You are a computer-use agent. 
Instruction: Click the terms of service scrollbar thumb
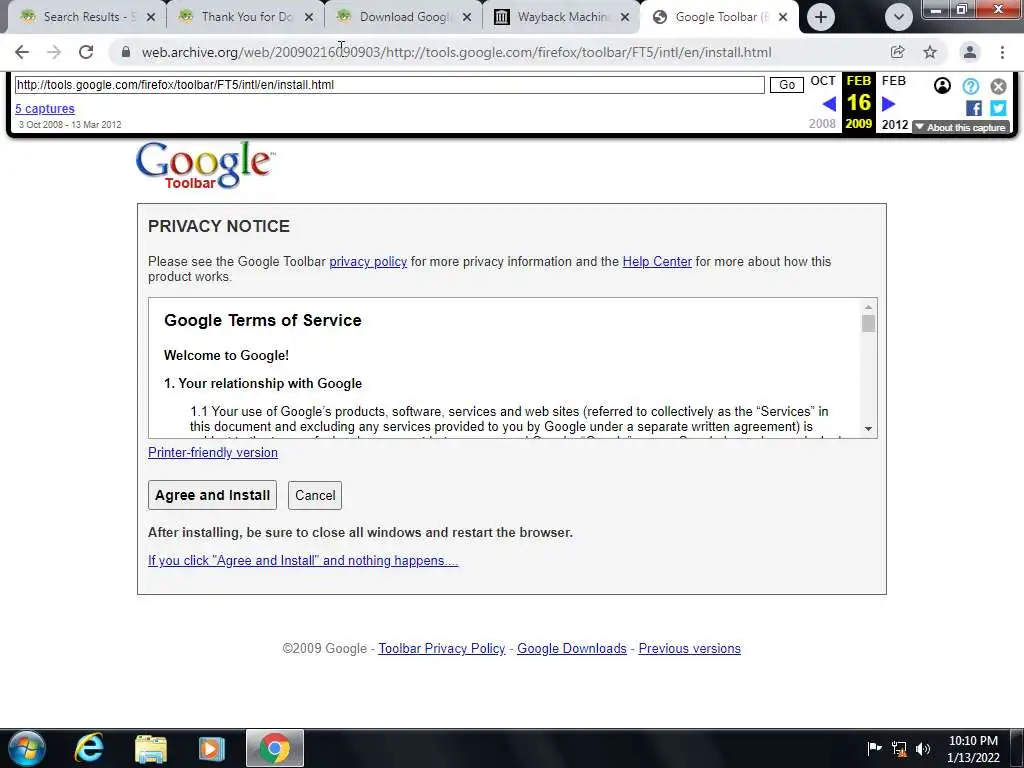(868, 324)
